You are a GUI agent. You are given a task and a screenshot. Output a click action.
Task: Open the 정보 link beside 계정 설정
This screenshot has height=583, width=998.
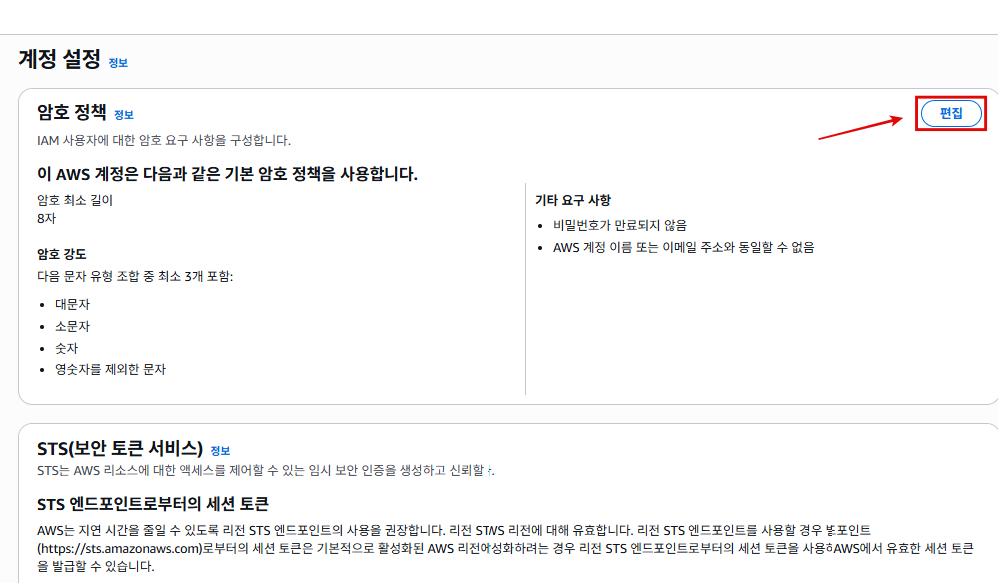point(118,63)
